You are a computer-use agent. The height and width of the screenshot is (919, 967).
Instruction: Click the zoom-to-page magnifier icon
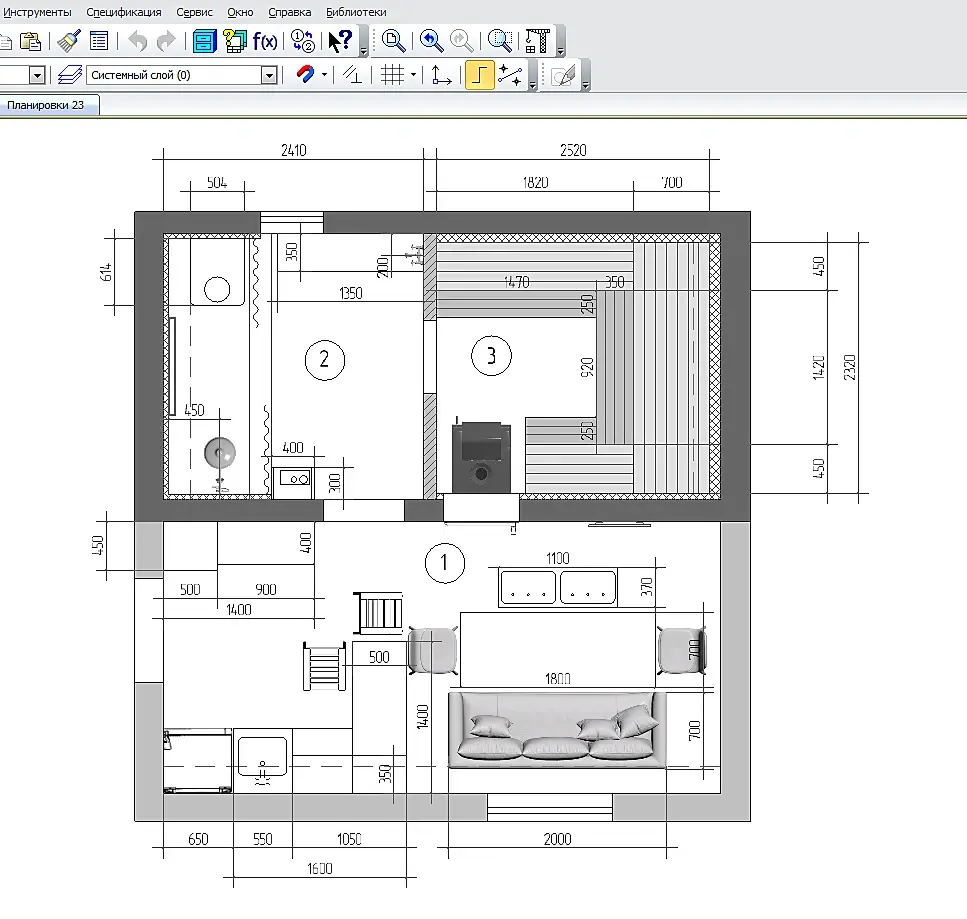pos(393,41)
